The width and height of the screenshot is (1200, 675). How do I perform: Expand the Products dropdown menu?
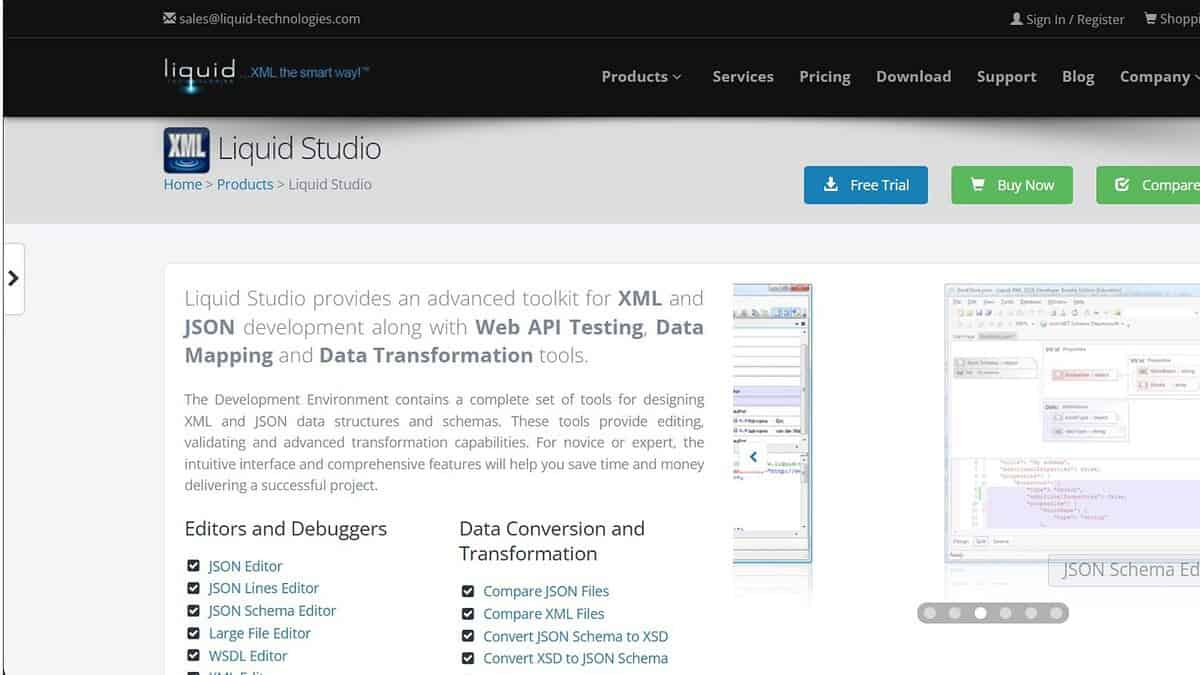tap(641, 77)
